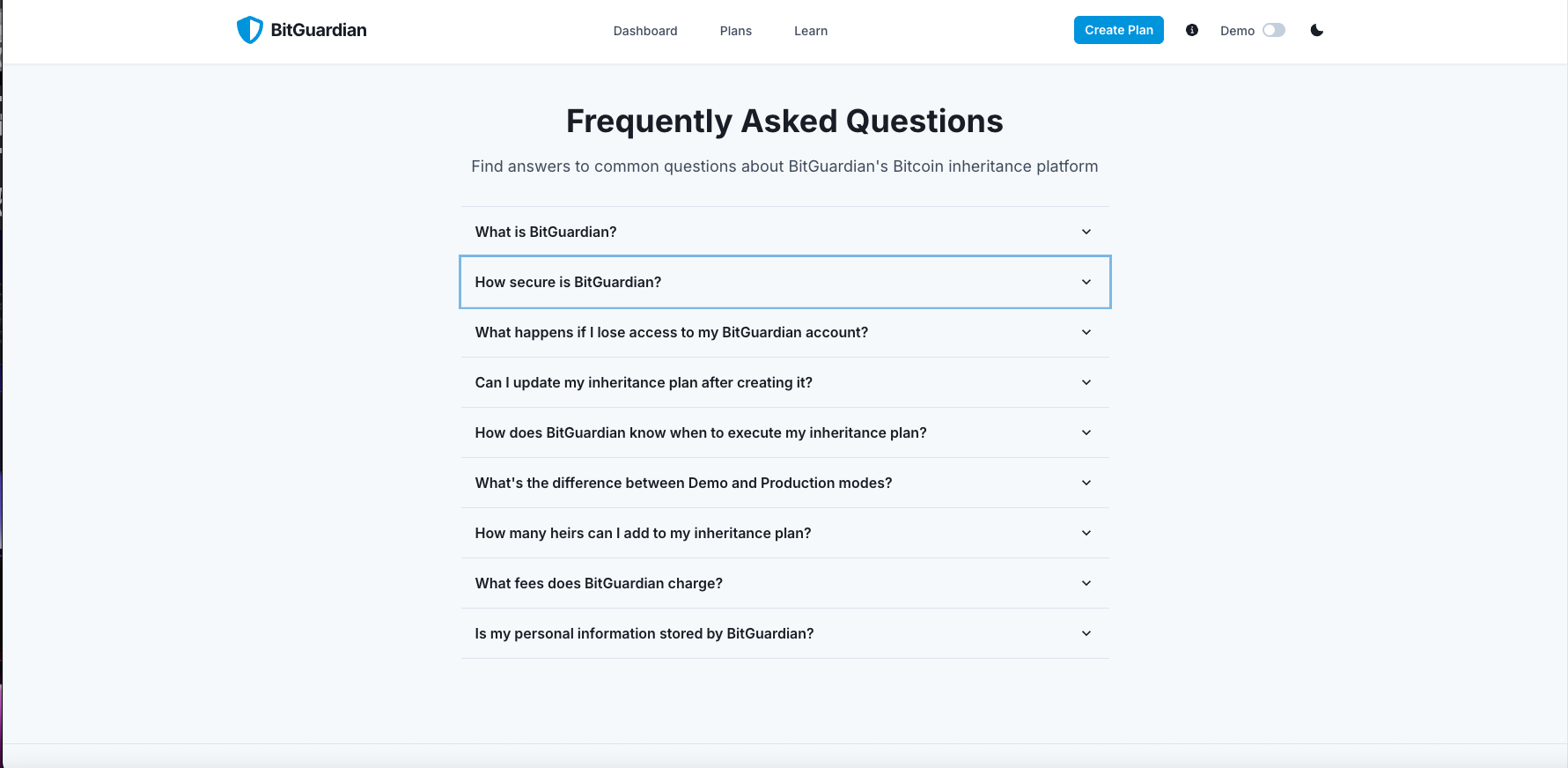
Task: Toggle dark mode with the moon icon
Action: point(1317,30)
